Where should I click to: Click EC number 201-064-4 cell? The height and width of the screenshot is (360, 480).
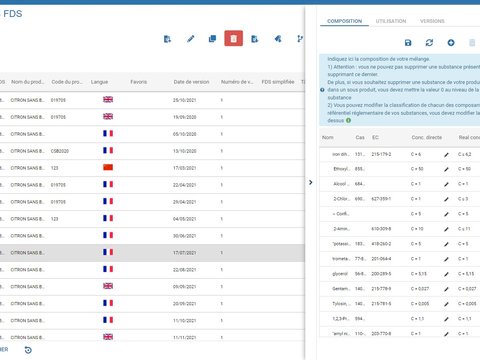pos(381,259)
